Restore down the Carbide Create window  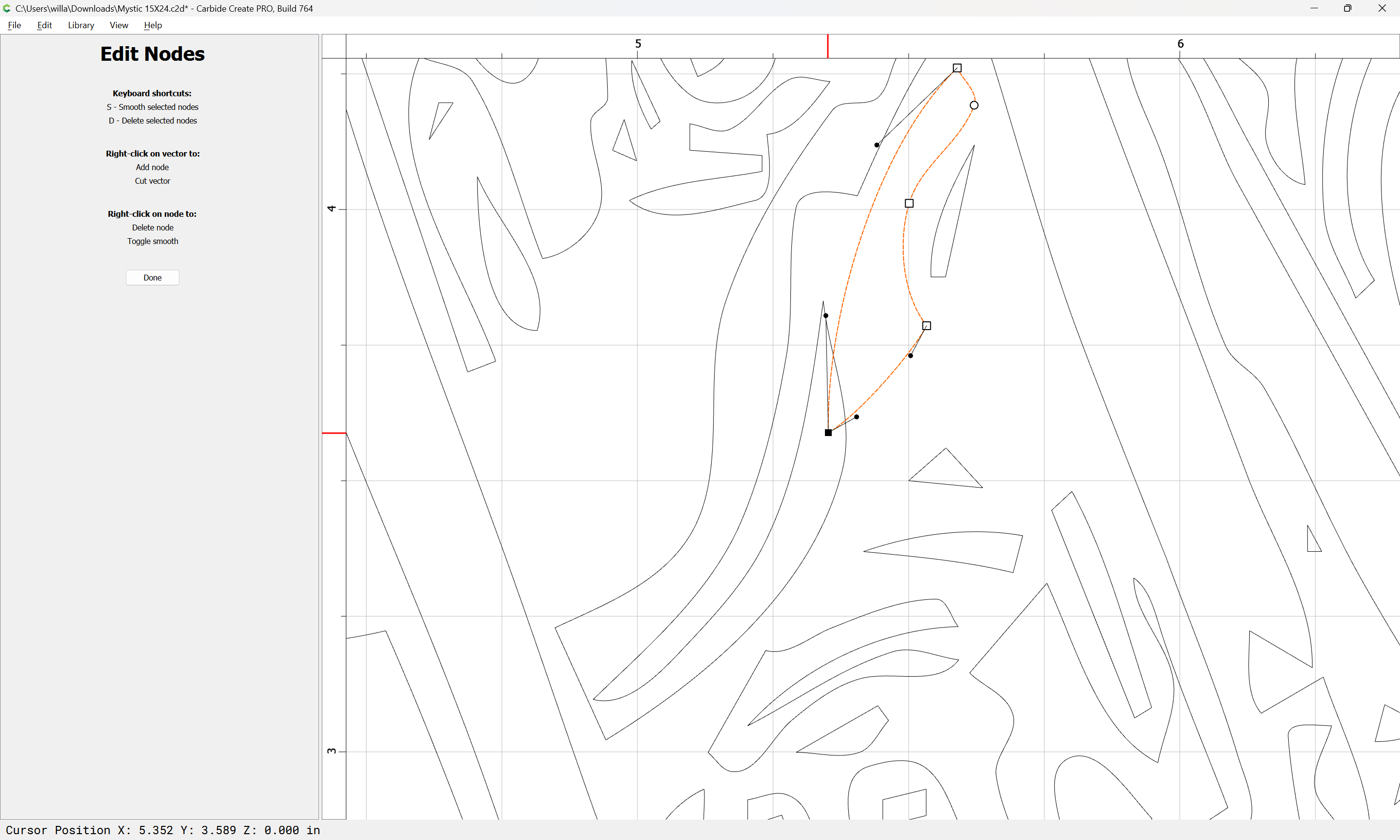click(1347, 8)
